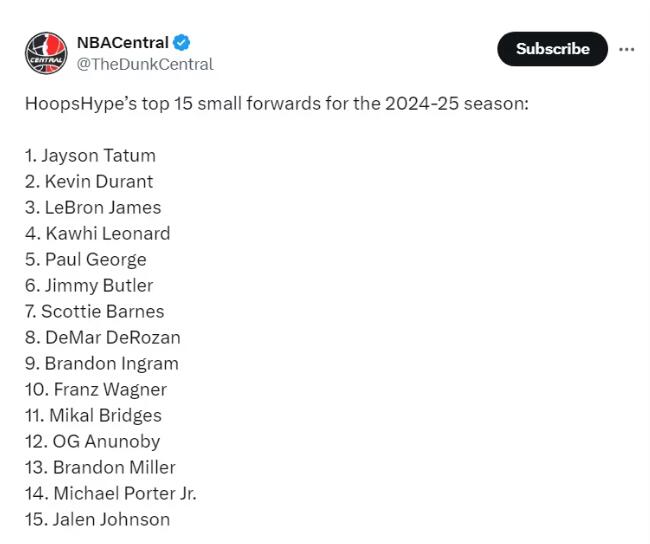This screenshot has height=544, width=650.
Task: Select the Franz Wagner line
Action: tap(96, 390)
